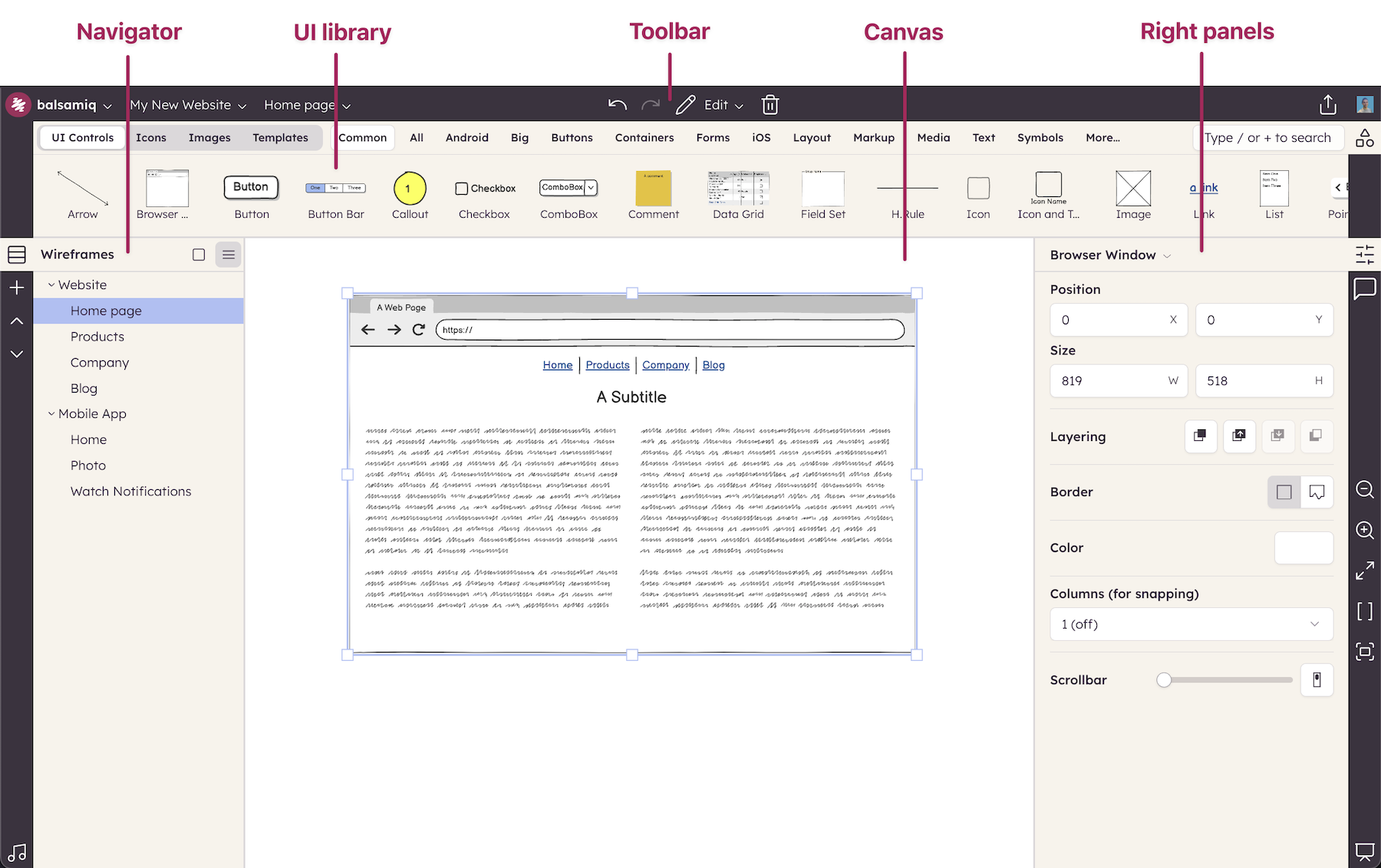Click the zoom out magnifier icon
The image size is (1381, 868).
[1365, 490]
